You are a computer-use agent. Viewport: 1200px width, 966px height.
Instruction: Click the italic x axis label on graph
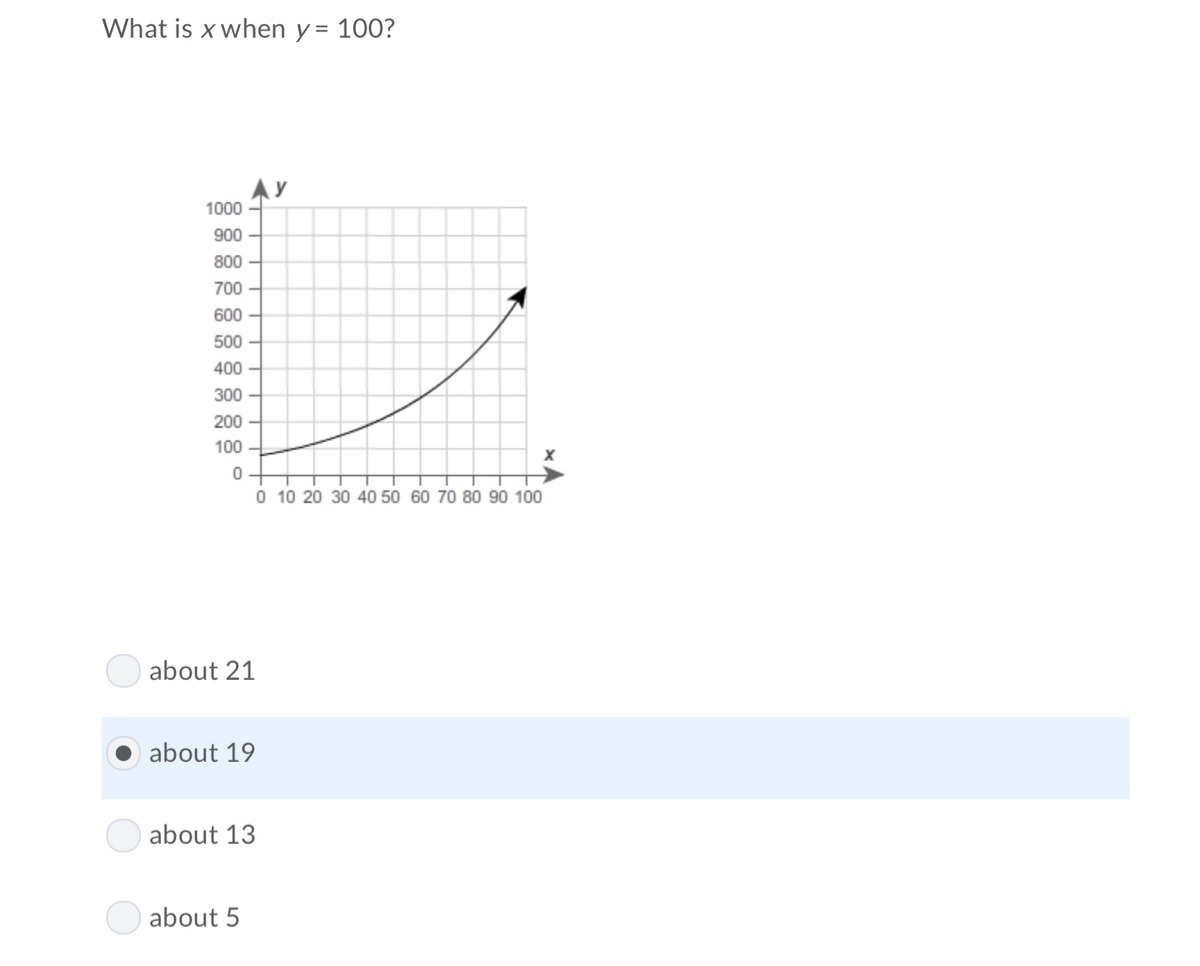point(549,455)
